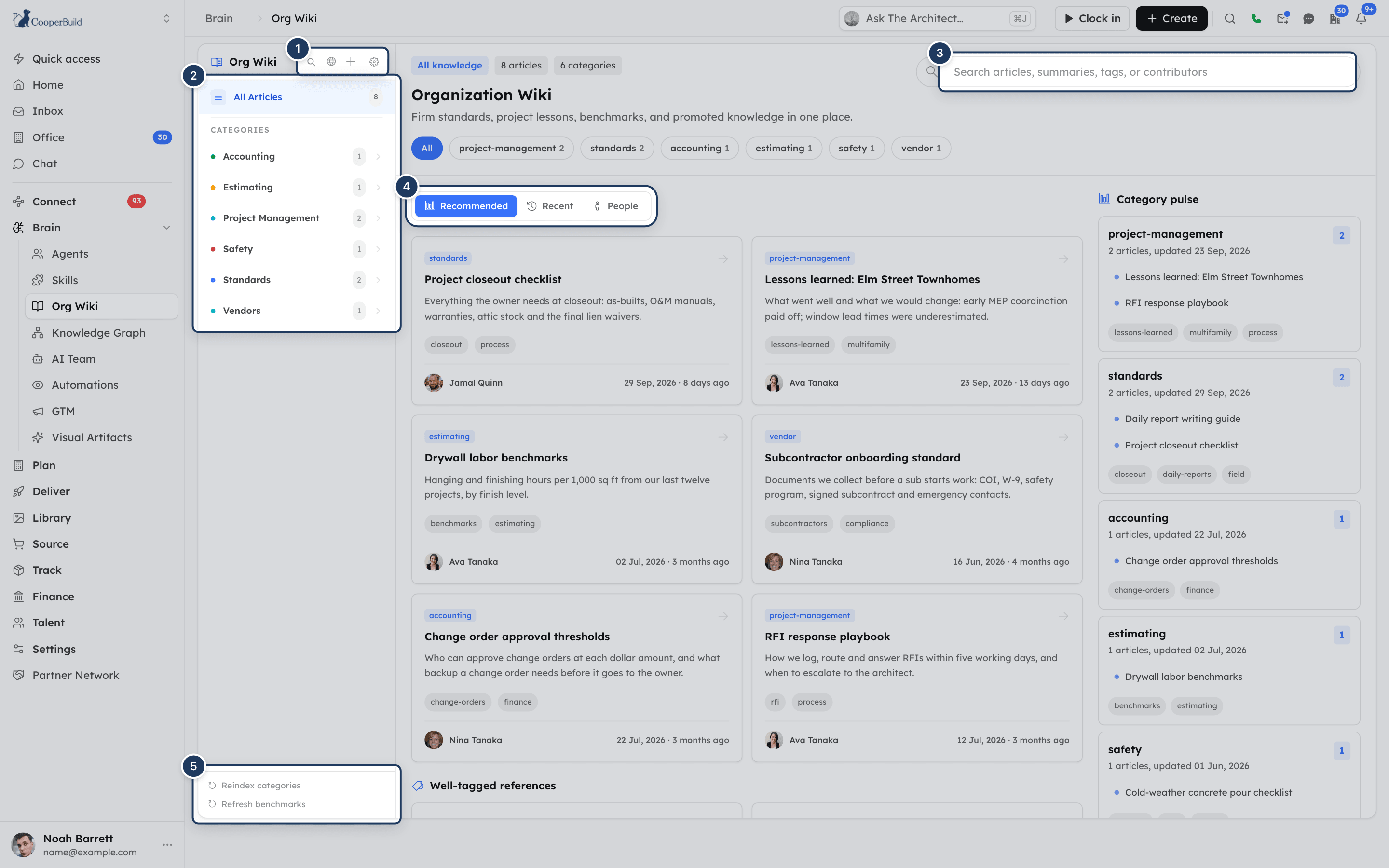Open Org Wiki settings gear icon

point(374,61)
